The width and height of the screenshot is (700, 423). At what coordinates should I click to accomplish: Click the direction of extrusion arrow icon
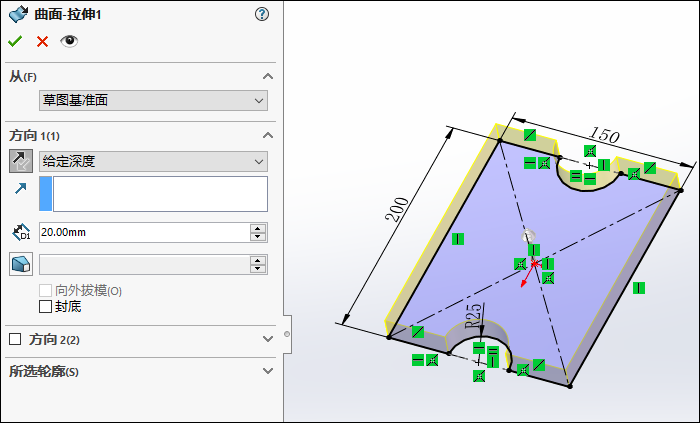pos(21,189)
